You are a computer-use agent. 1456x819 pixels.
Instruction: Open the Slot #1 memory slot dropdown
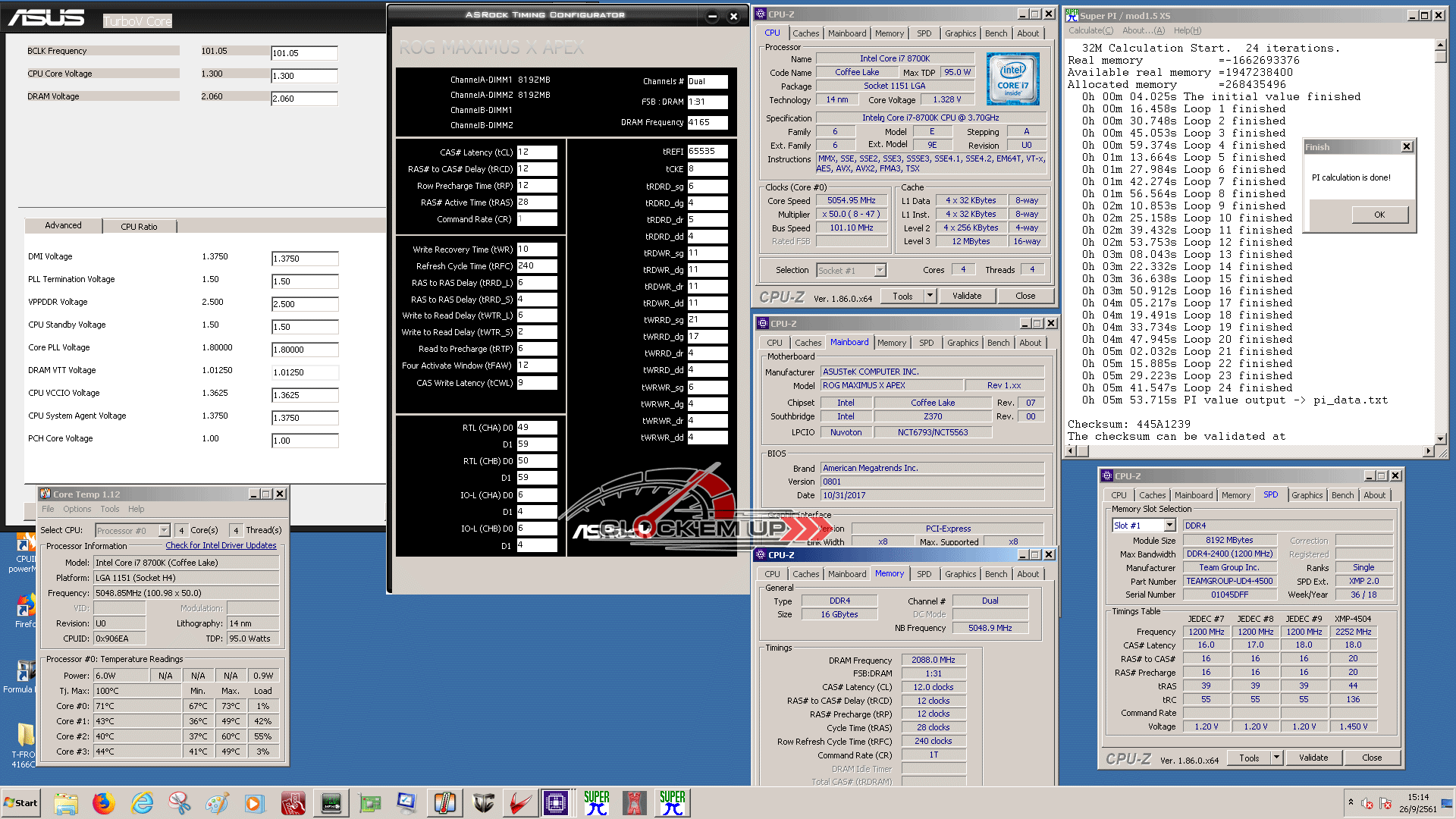point(1169,526)
